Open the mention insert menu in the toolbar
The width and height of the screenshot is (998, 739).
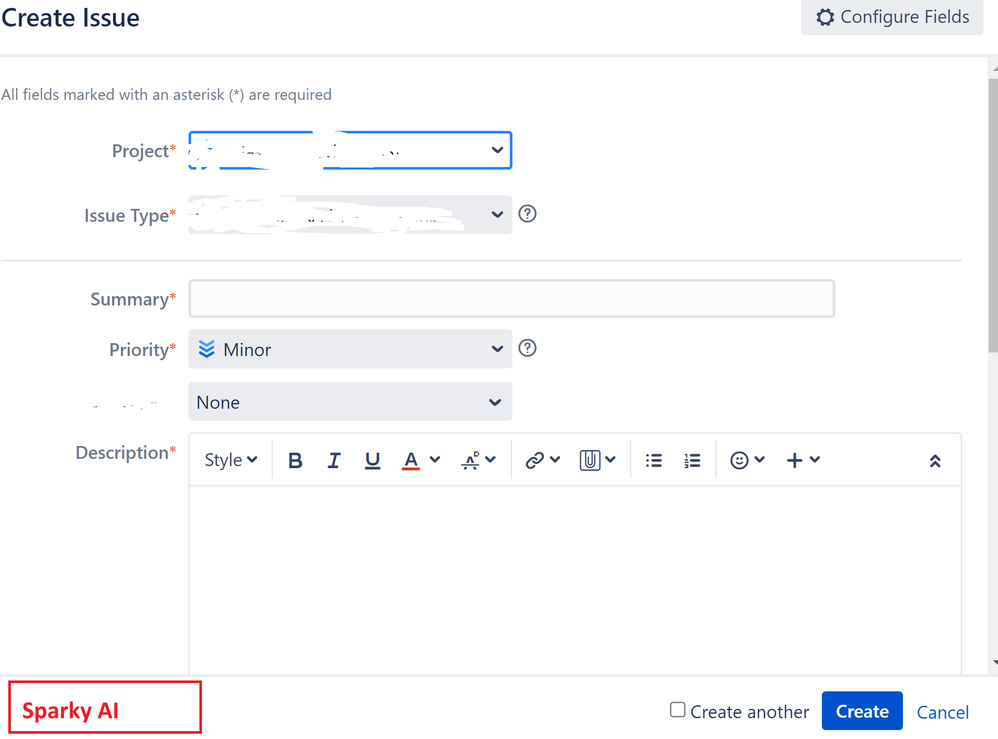click(x=592, y=459)
